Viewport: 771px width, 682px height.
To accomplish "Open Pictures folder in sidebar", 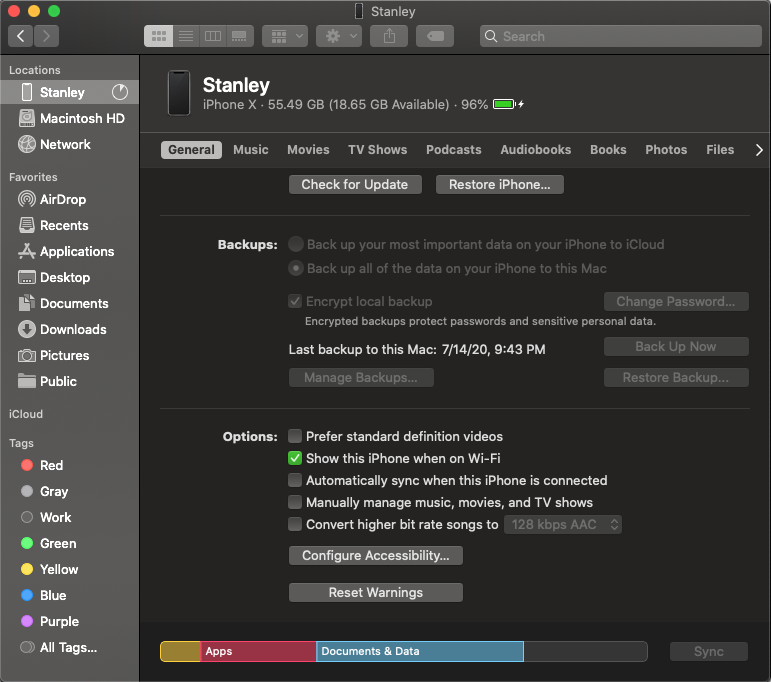I will tap(69, 355).
